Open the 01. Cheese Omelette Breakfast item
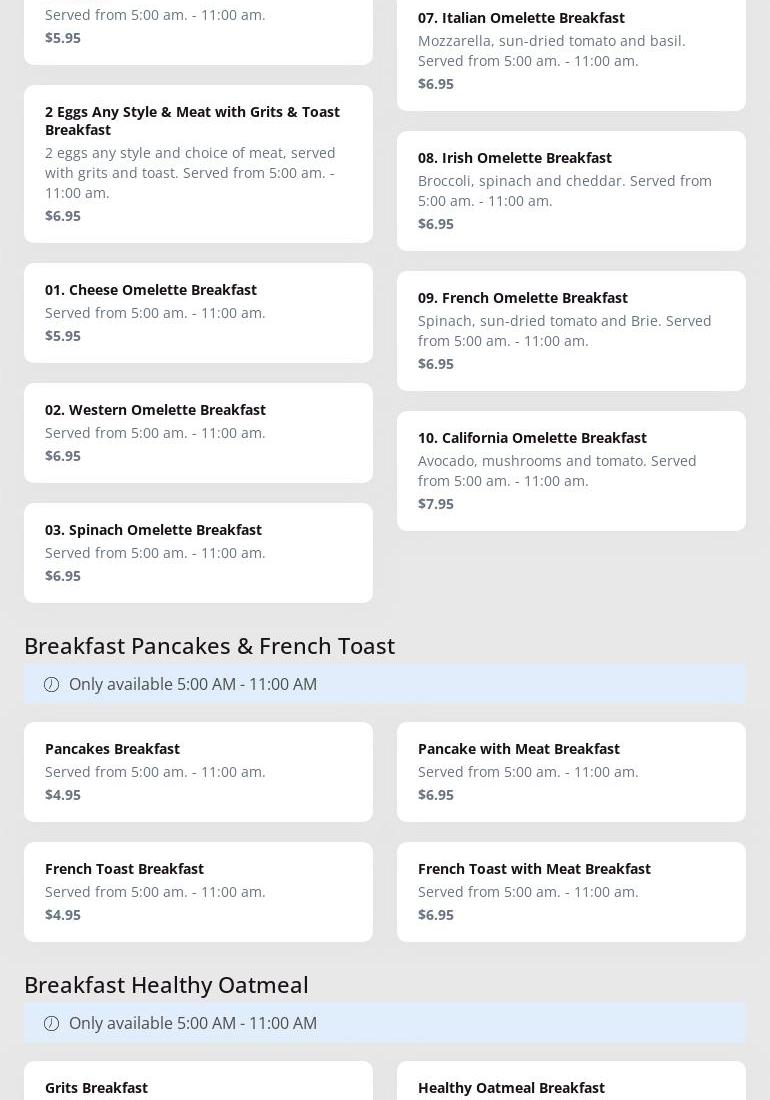The image size is (770, 1100). [198, 312]
